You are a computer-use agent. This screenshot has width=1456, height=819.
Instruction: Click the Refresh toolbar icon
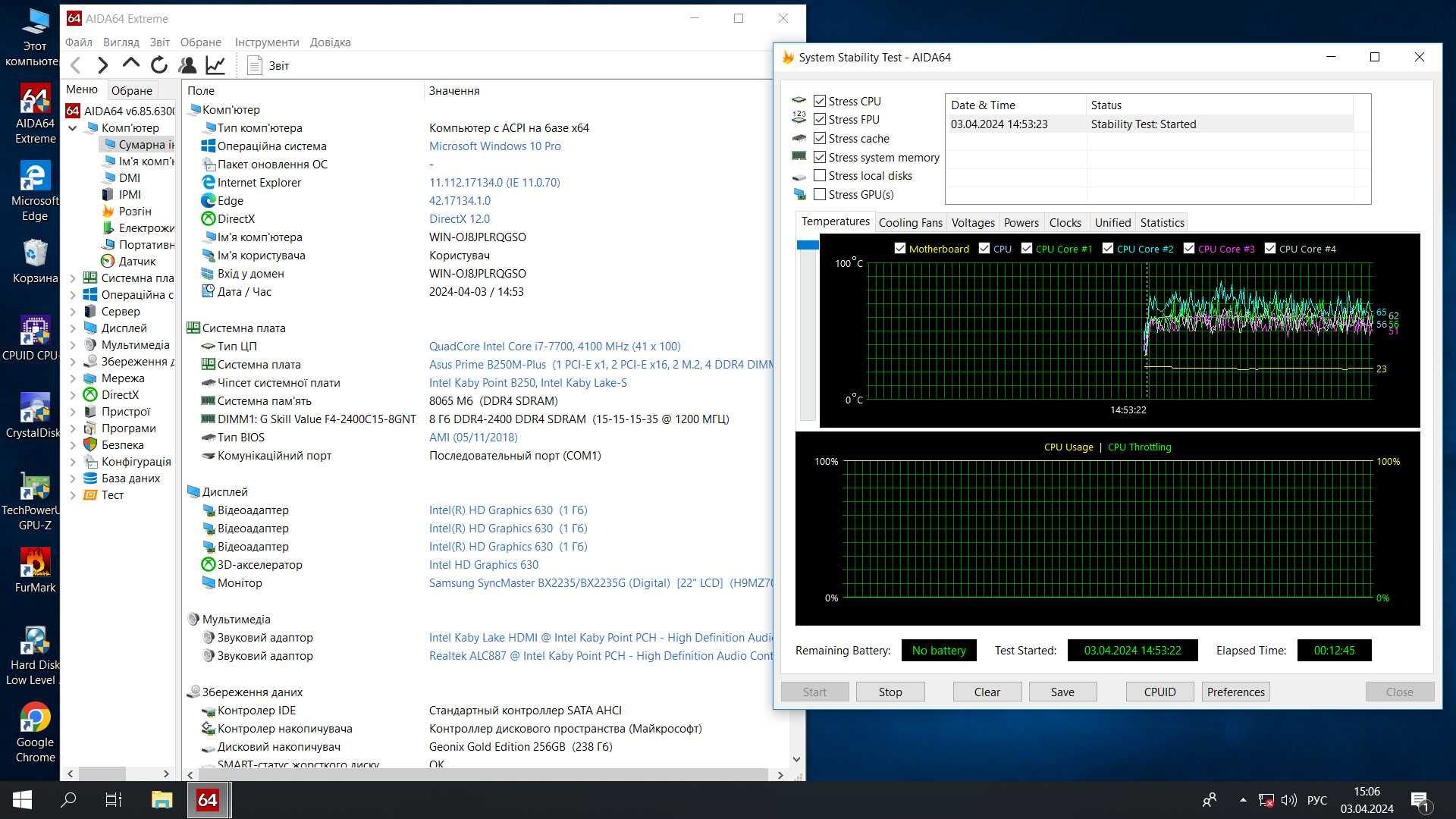click(158, 65)
